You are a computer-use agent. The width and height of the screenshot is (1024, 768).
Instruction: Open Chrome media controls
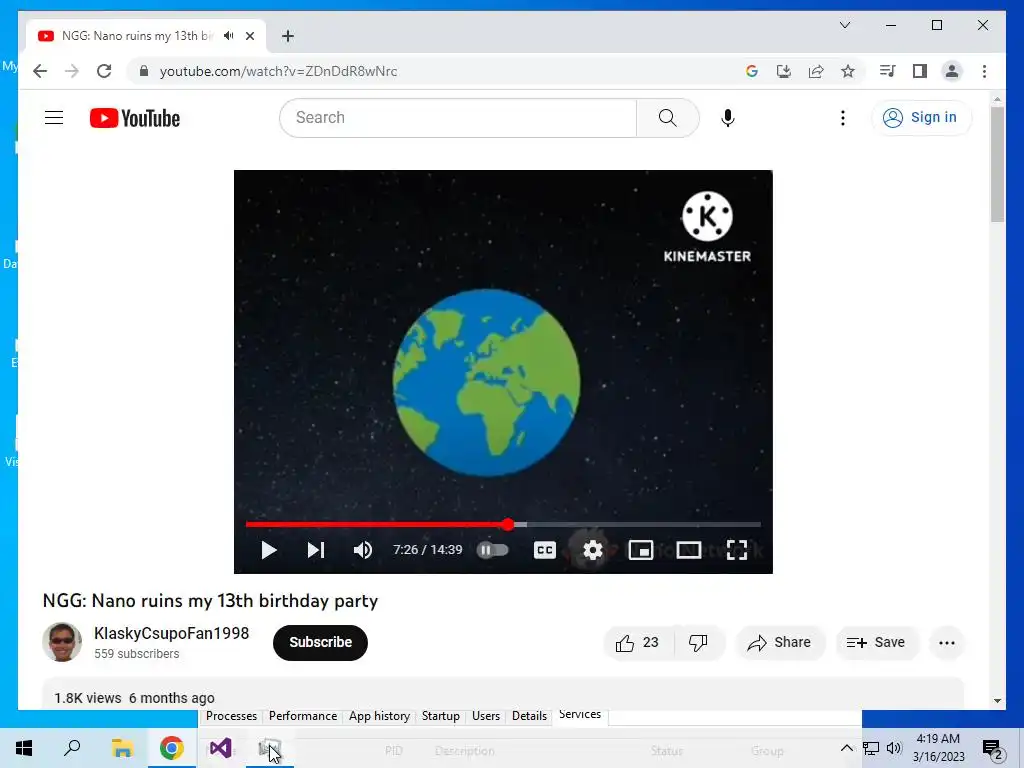coord(887,71)
